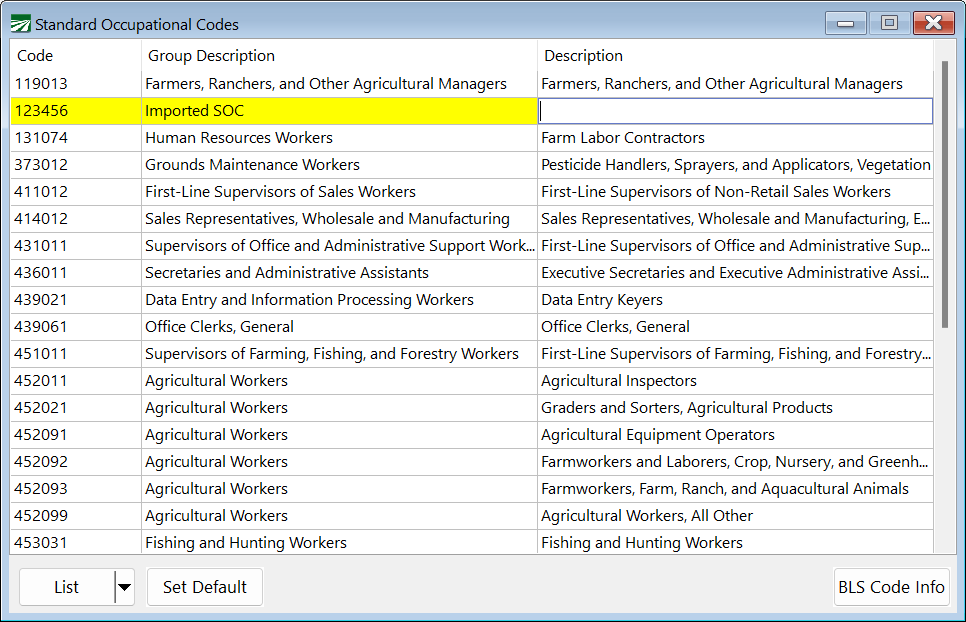Select code 453031 Fishing and Hunting
Image resolution: width=966 pixels, height=622 pixels.
(x=42, y=543)
